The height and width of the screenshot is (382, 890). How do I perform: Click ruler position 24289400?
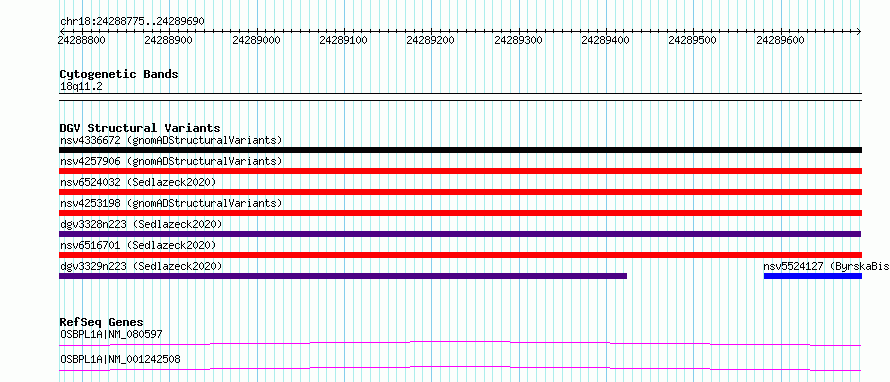pos(606,40)
